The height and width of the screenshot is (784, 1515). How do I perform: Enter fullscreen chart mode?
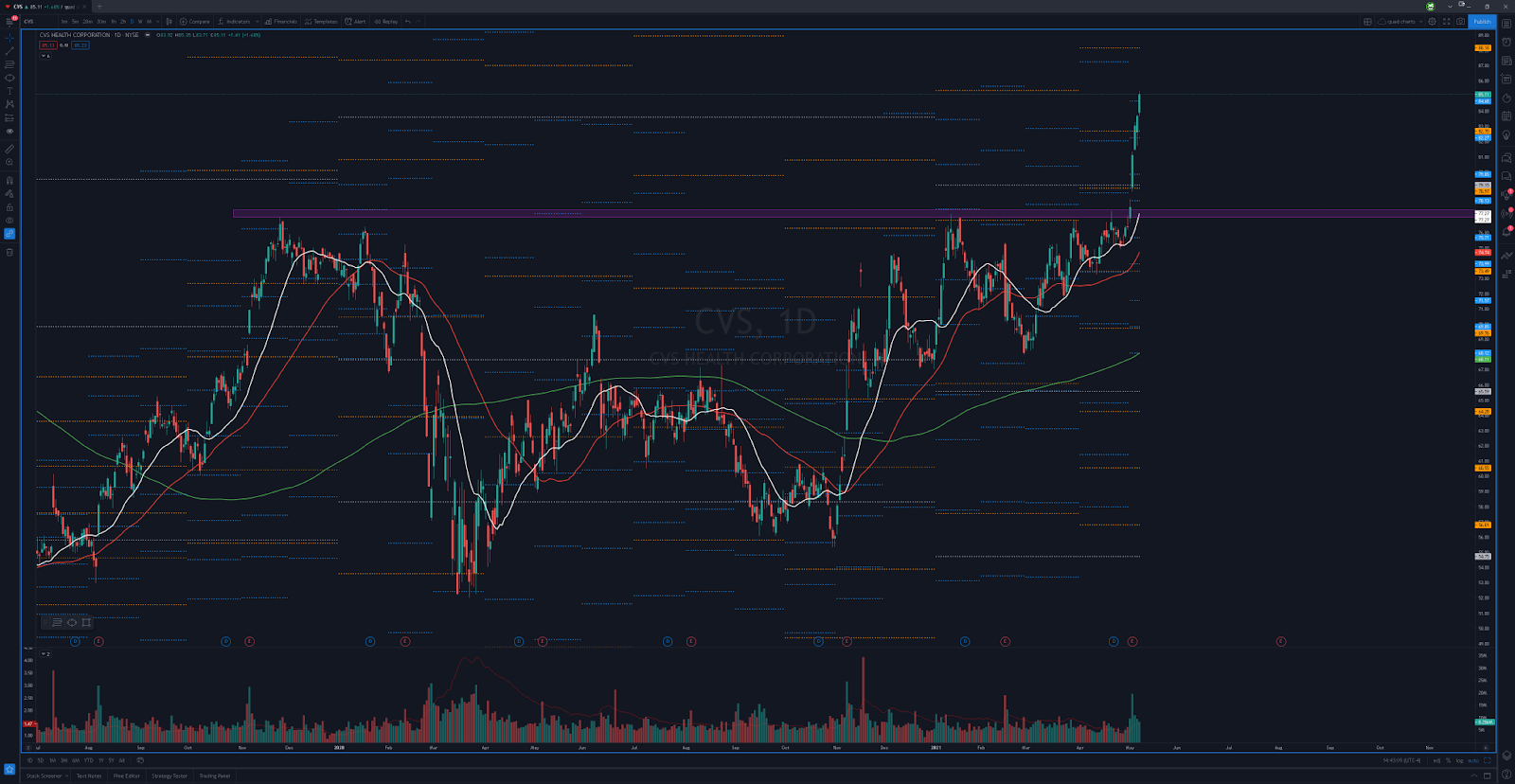click(1446, 22)
